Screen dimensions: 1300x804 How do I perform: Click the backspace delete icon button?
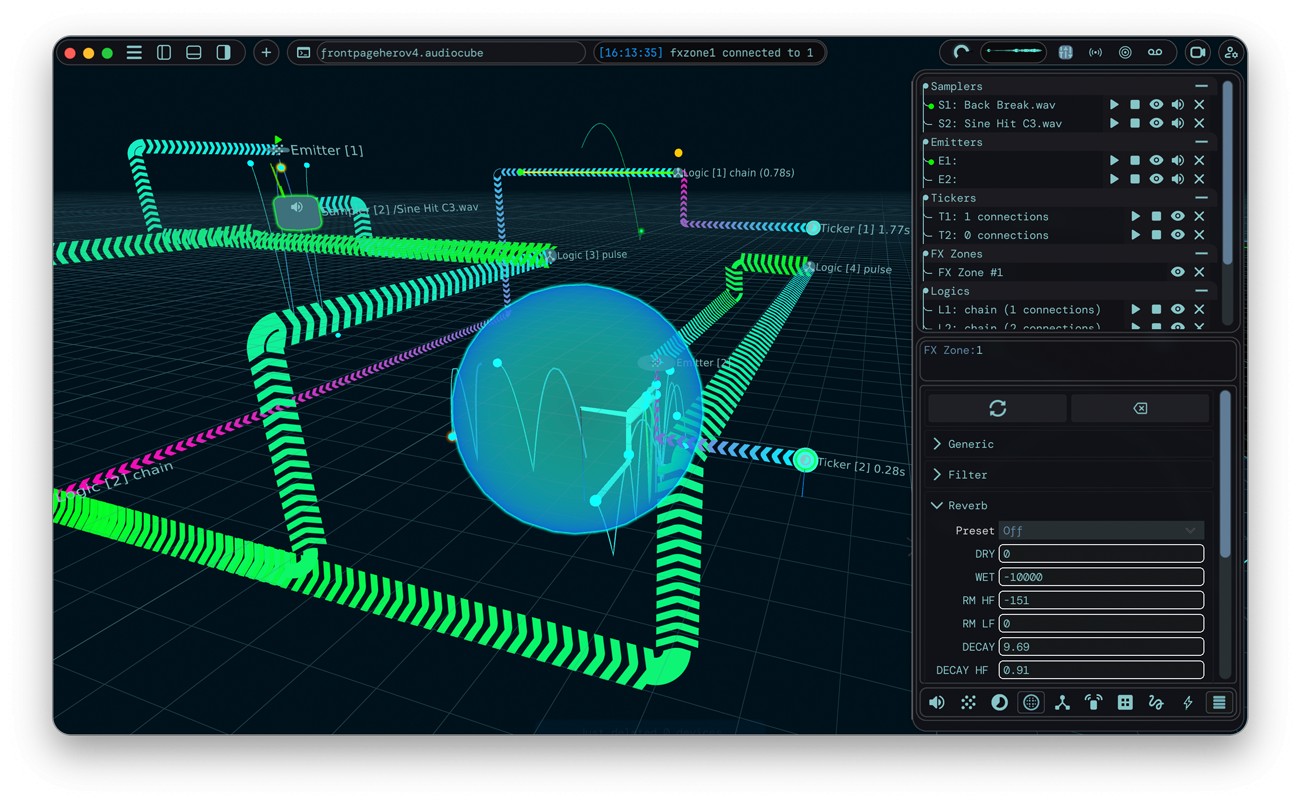(x=1140, y=408)
